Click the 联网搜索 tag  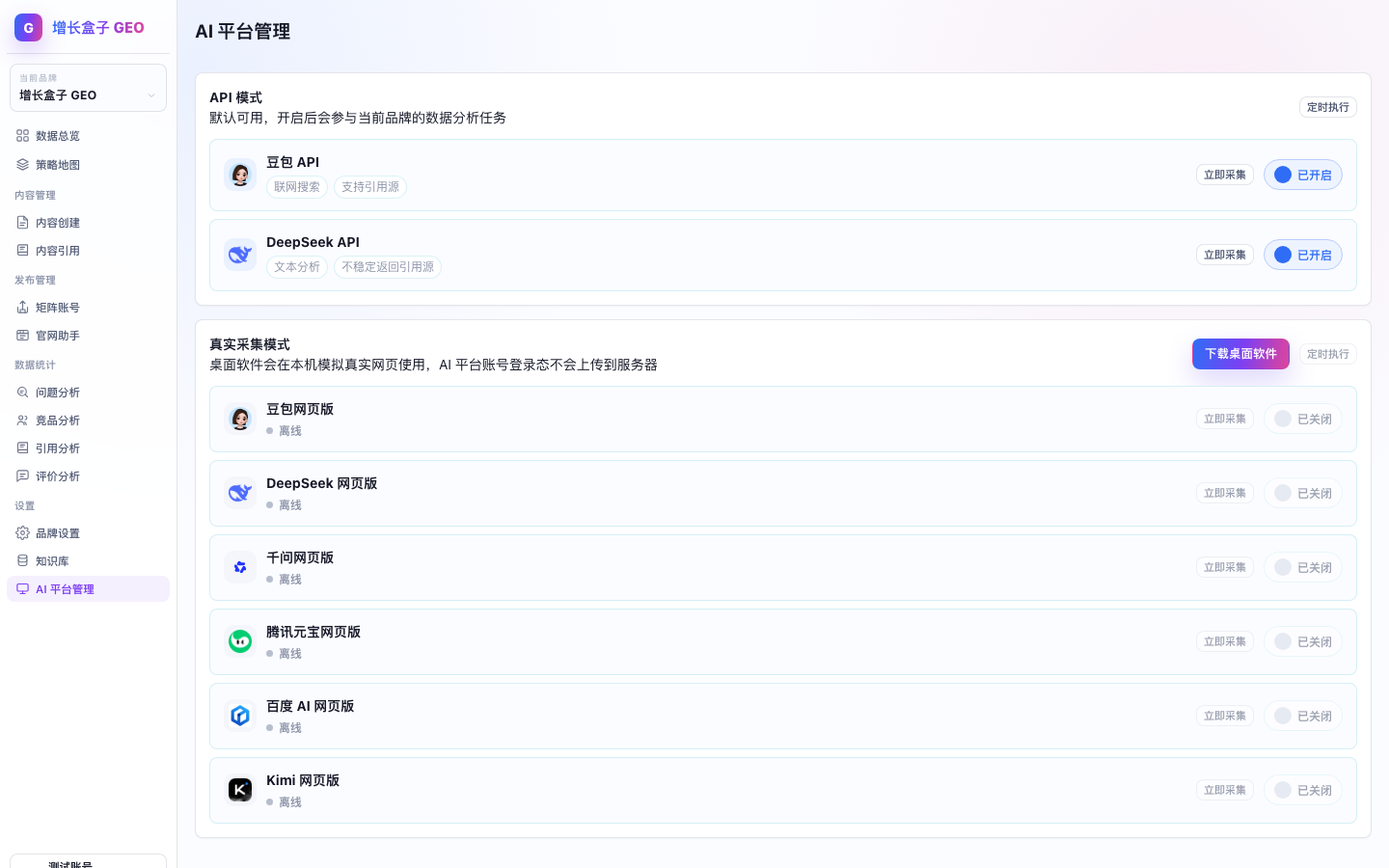[x=297, y=187]
